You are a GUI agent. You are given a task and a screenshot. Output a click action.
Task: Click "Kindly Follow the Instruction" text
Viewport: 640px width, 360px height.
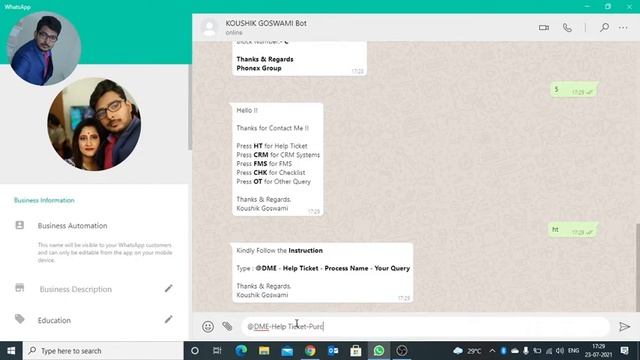(280, 251)
